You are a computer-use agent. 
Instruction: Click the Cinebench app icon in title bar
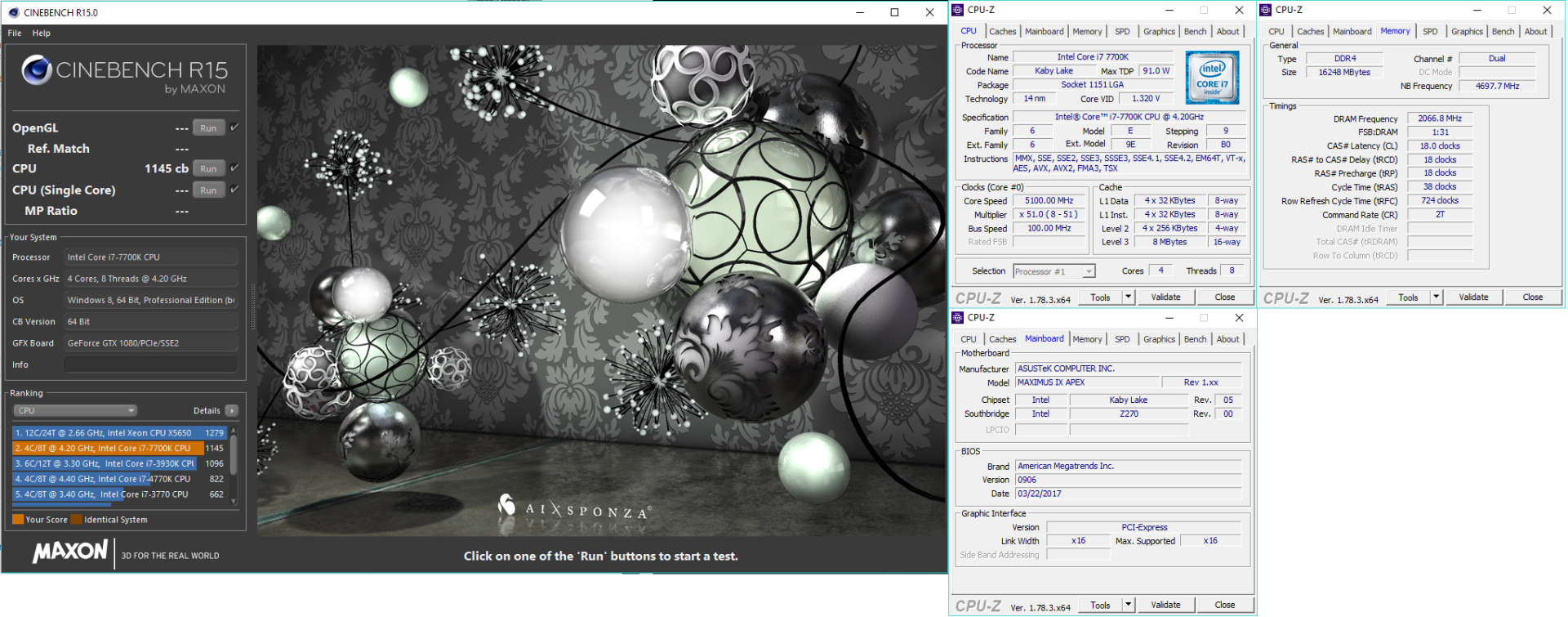coord(13,12)
